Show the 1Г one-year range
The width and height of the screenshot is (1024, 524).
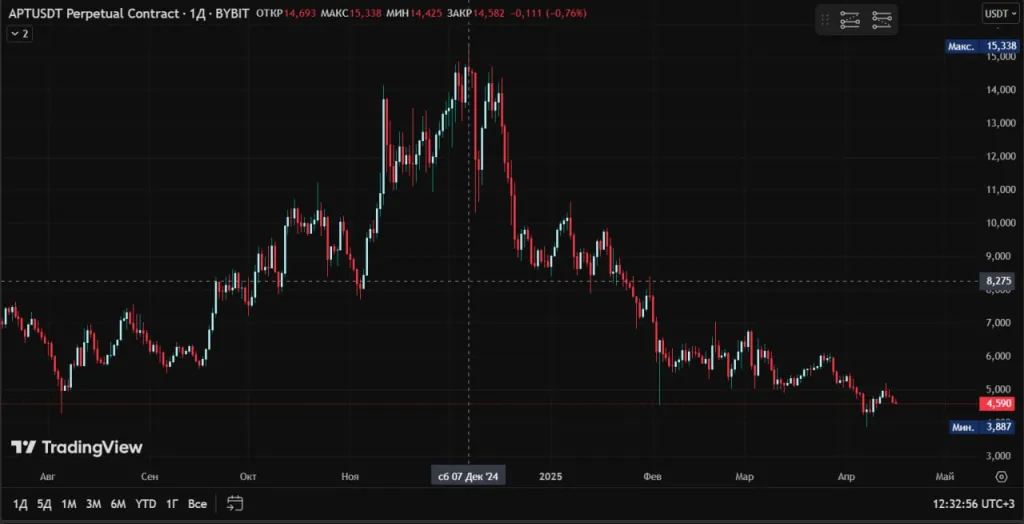tap(172, 503)
